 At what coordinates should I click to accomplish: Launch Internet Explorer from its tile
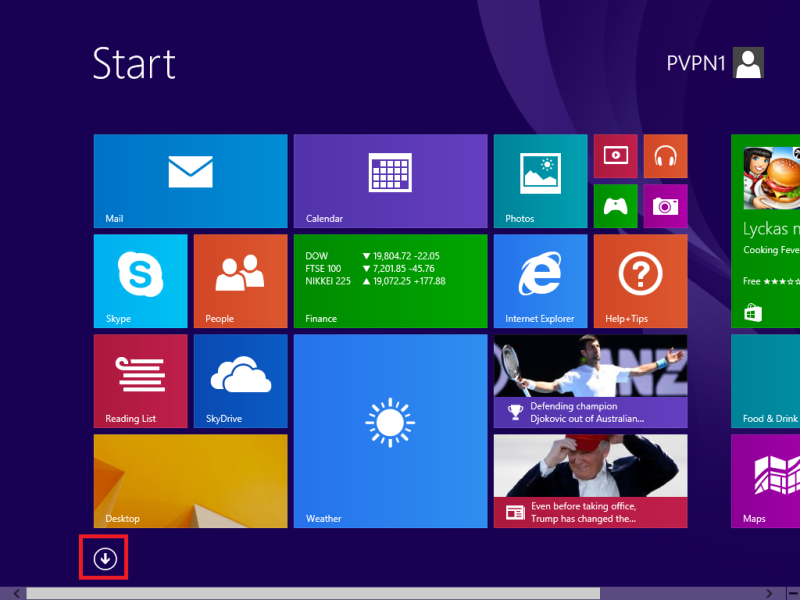[x=540, y=281]
